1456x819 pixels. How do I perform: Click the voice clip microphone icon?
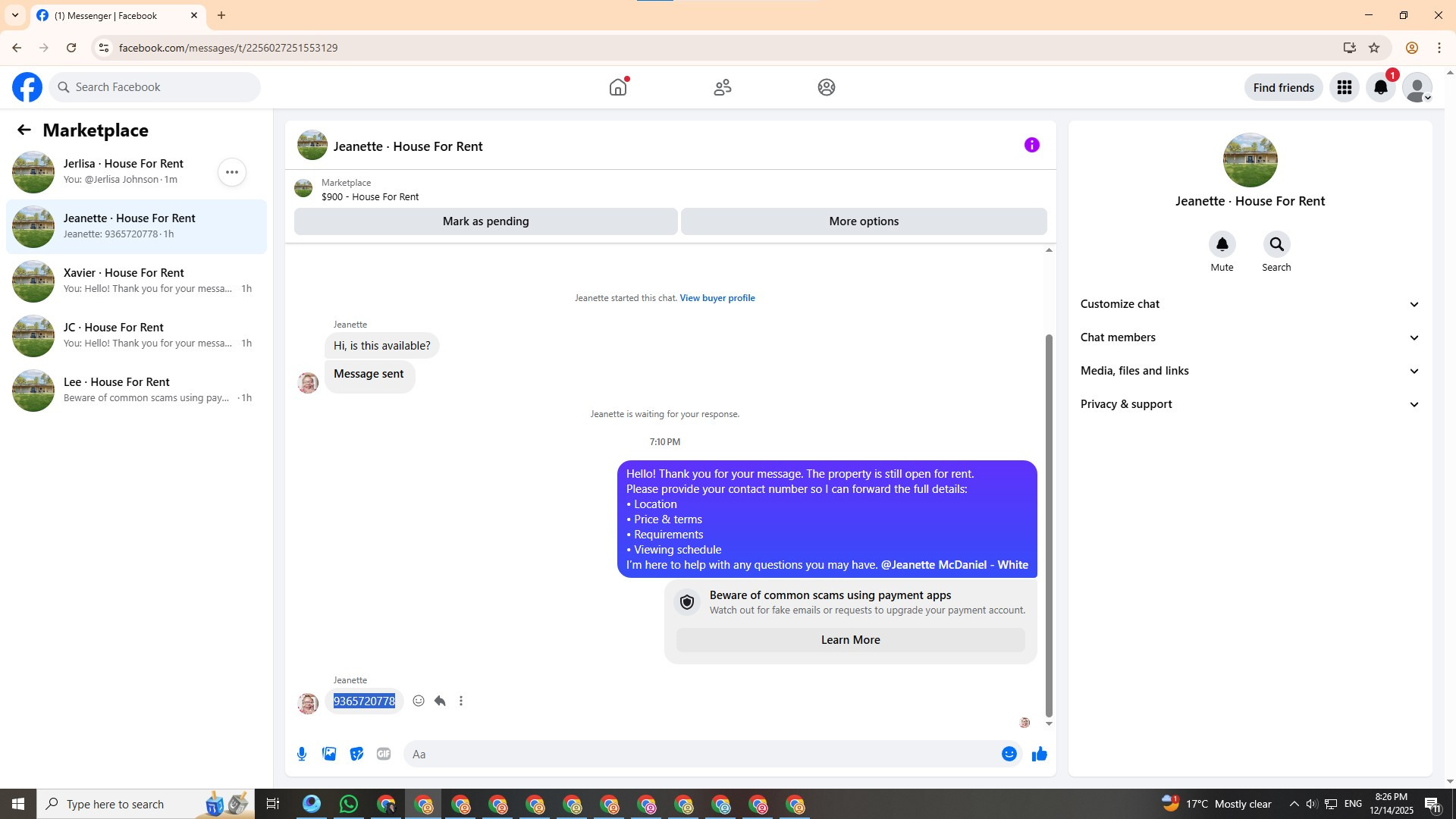[x=302, y=754]
